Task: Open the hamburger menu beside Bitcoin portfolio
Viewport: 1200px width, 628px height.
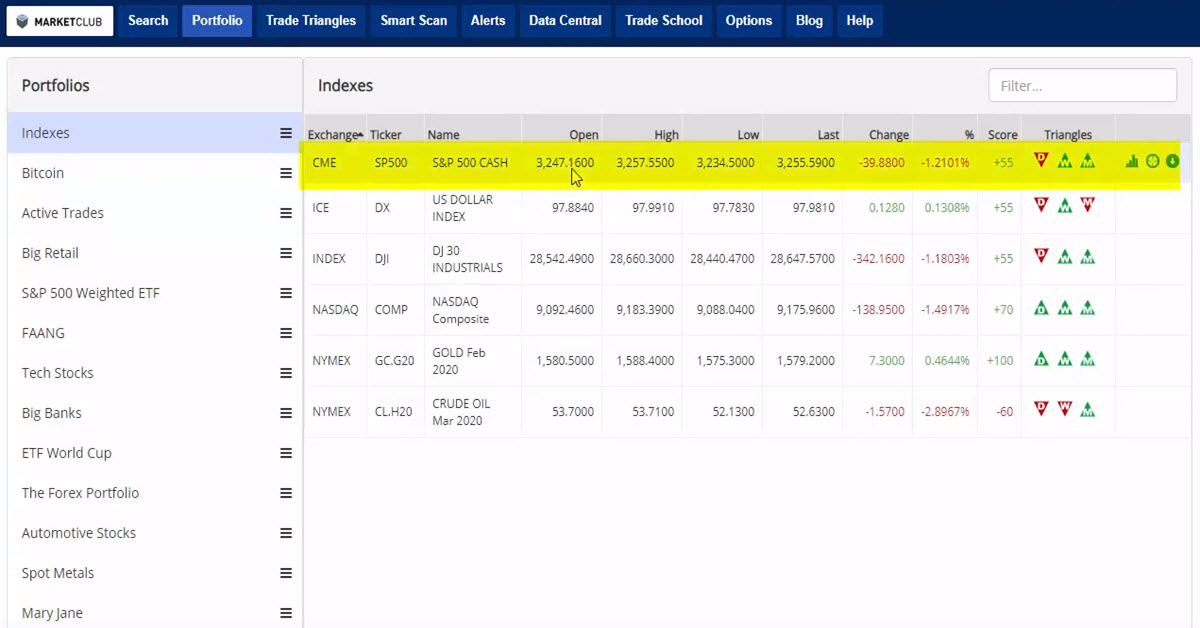Action: 286,173
